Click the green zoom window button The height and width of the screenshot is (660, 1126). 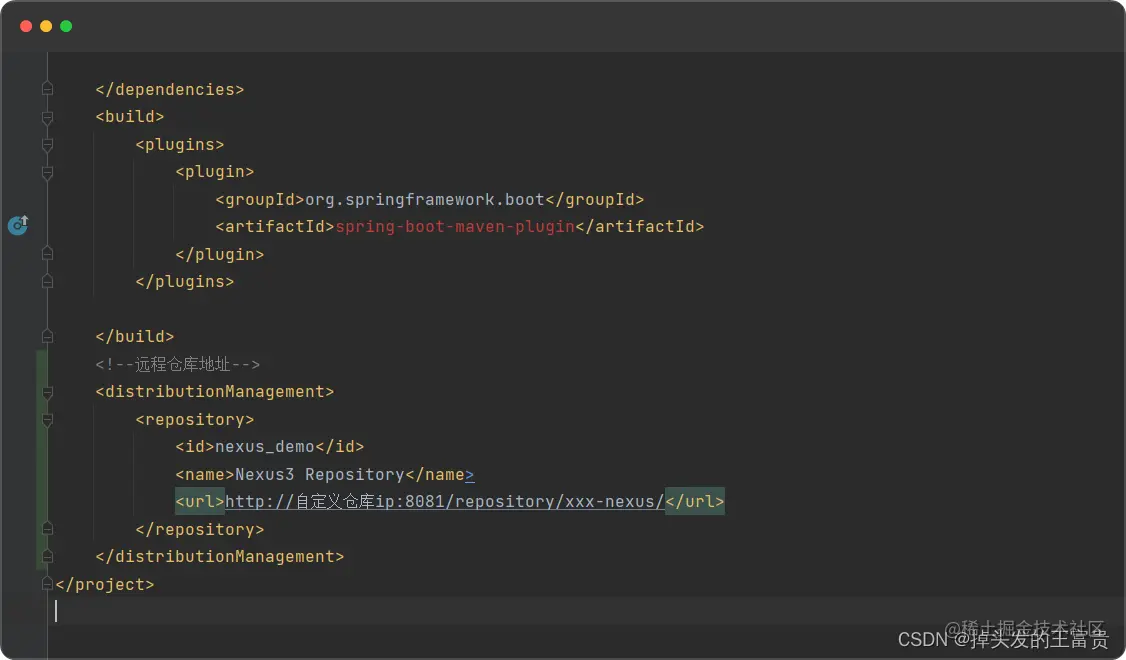click(66, 26)
